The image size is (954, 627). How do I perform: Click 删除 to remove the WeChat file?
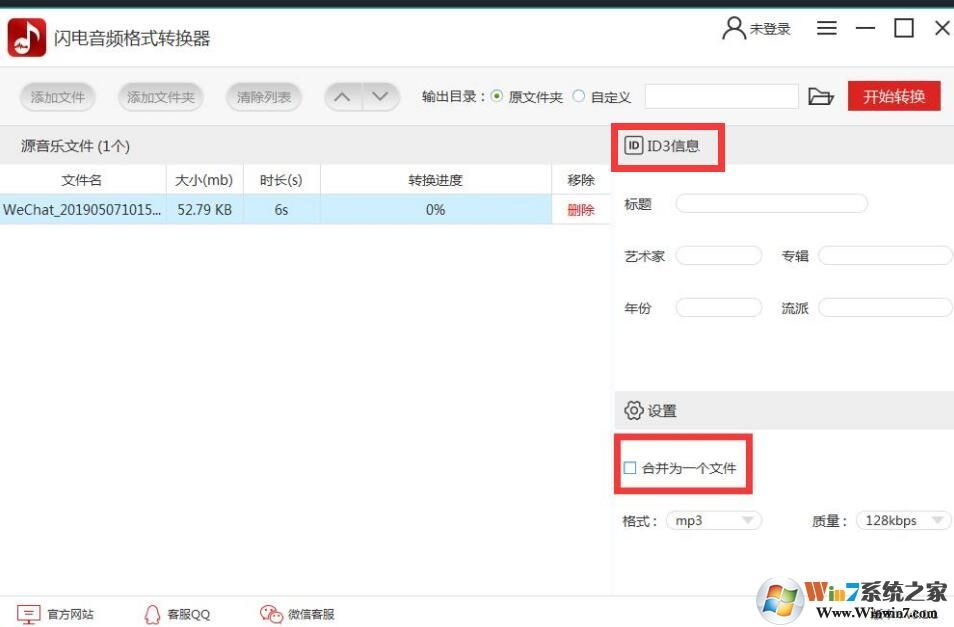tap(580, 210)
